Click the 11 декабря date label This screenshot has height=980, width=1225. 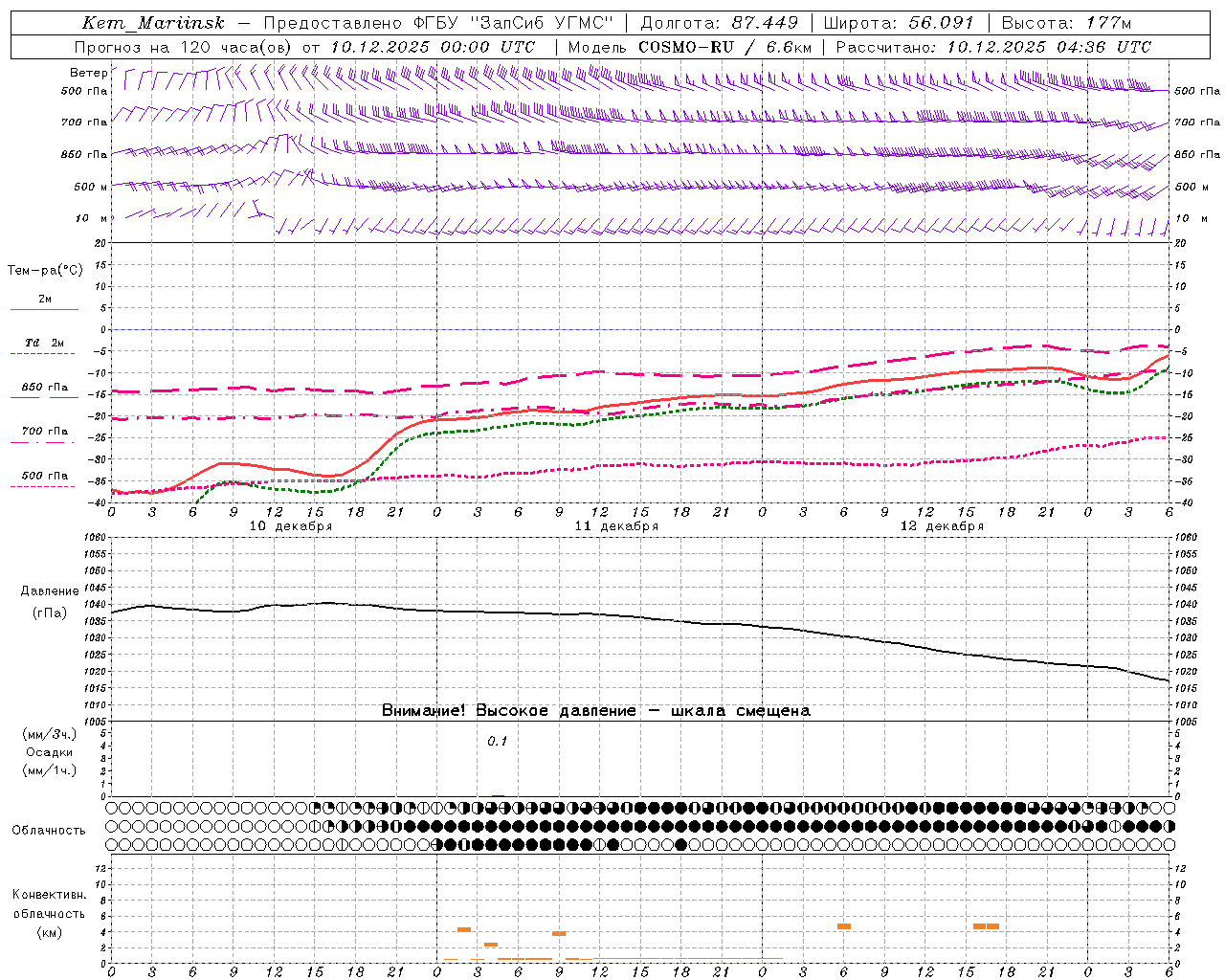click(x=616, y=526)
